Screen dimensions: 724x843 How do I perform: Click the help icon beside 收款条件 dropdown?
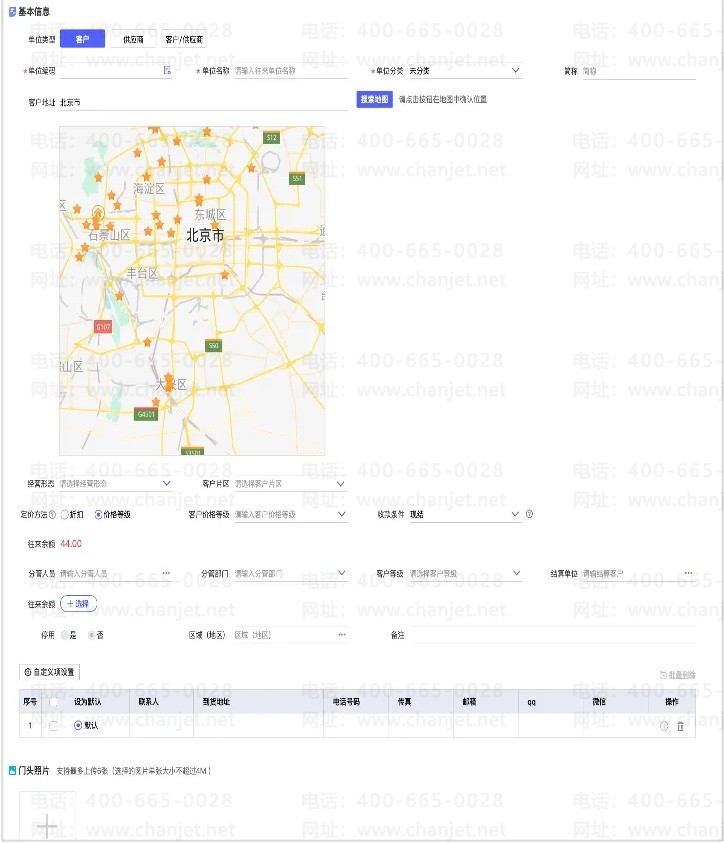529,514
